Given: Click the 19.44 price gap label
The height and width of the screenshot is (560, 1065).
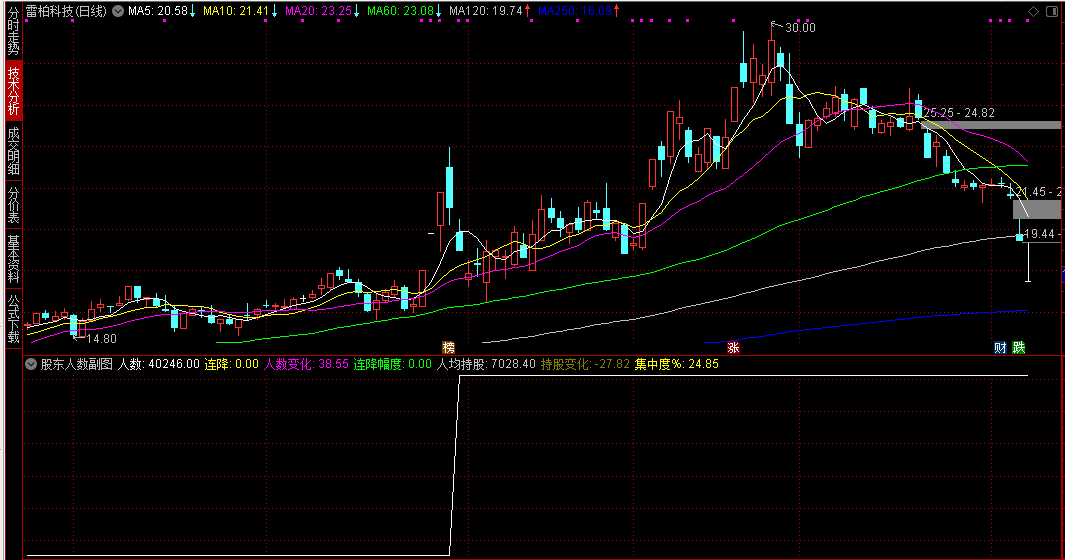Looking at the screenshot, I should (x=1042, y=234).
